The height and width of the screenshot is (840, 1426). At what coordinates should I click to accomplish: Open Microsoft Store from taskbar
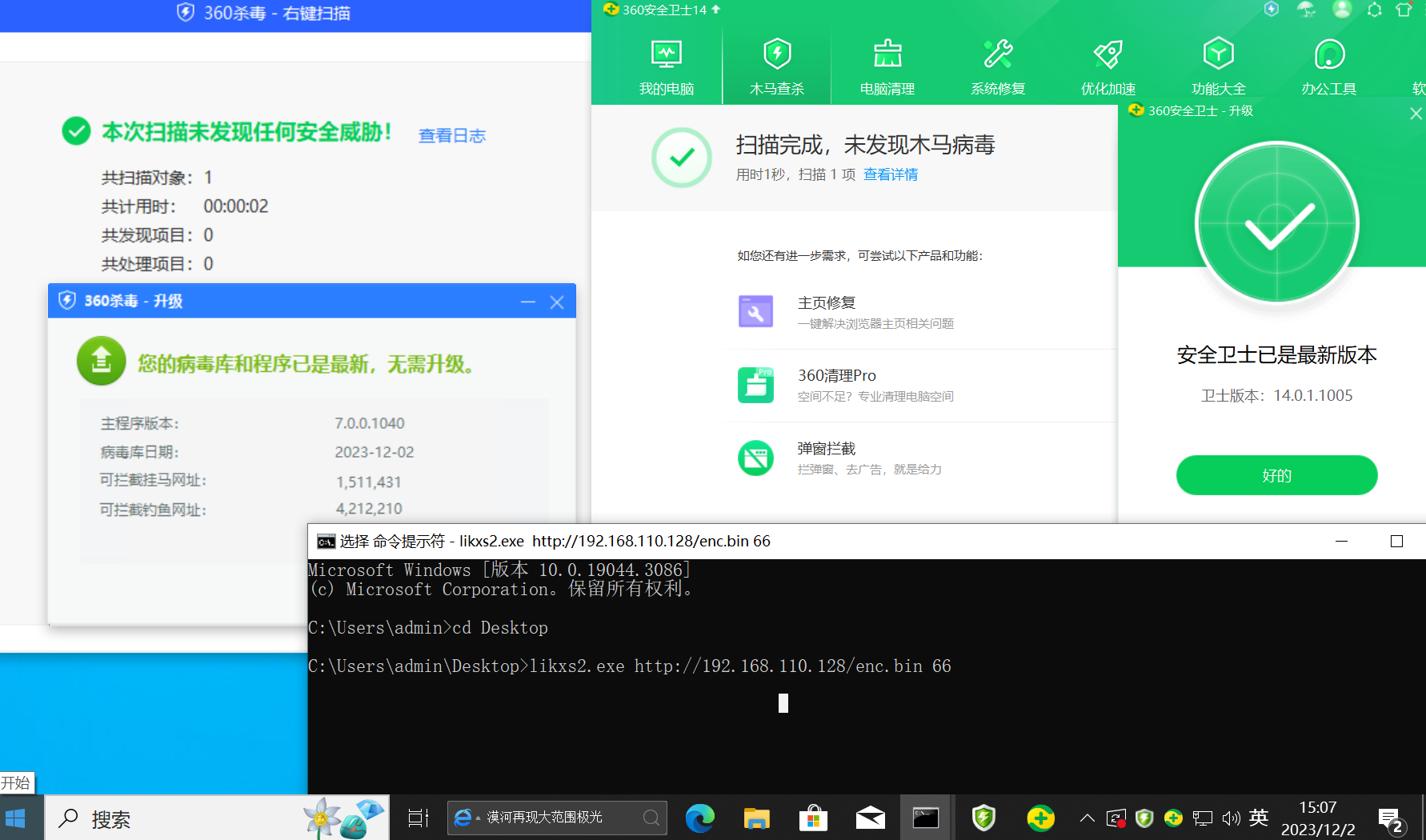[x=814, y=818]
